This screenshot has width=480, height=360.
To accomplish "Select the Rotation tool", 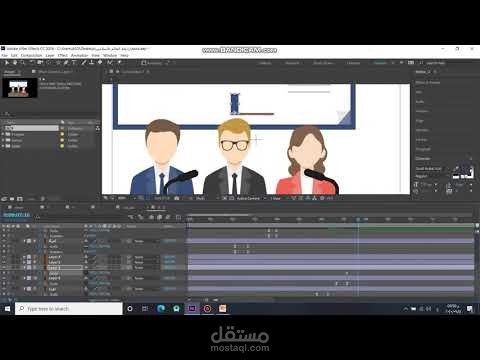I will (x=32, y=63).
